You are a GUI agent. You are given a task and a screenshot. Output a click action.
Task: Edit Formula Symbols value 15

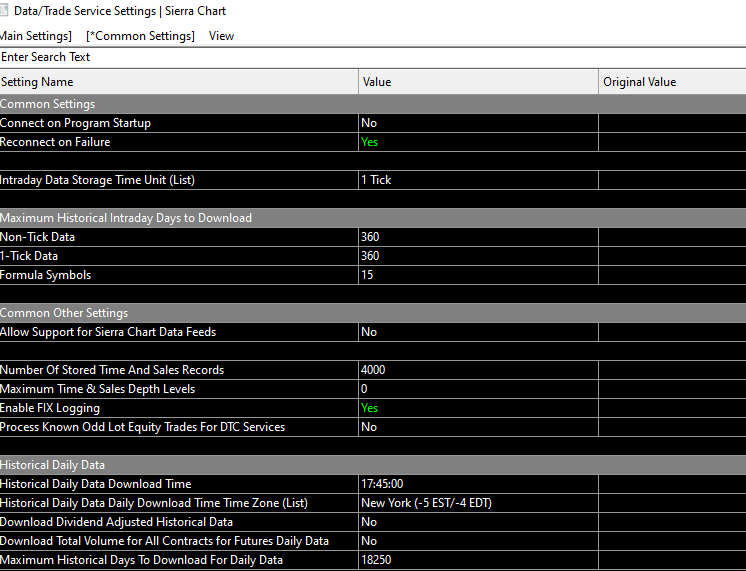478,275
